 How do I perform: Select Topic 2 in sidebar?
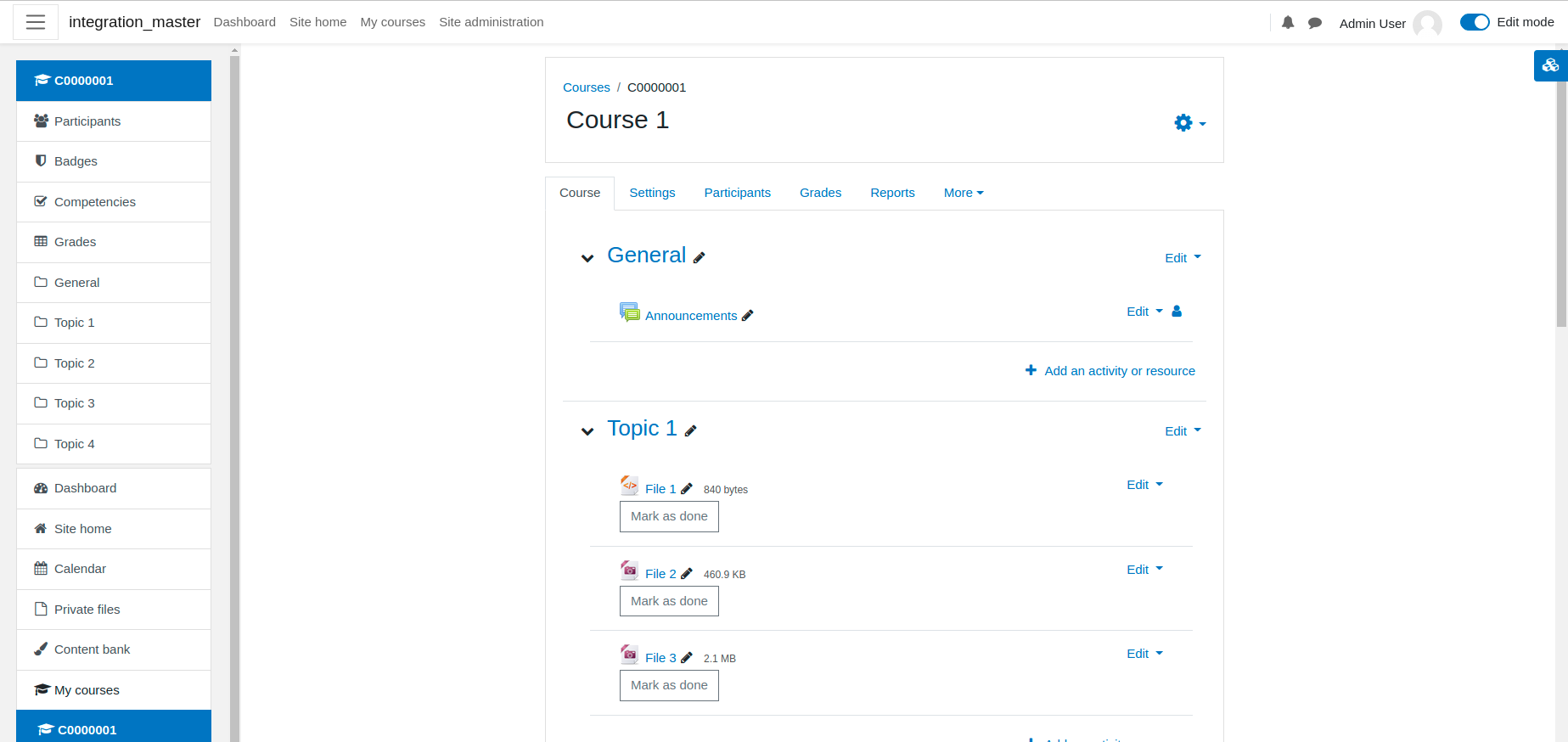pos(114,363)
